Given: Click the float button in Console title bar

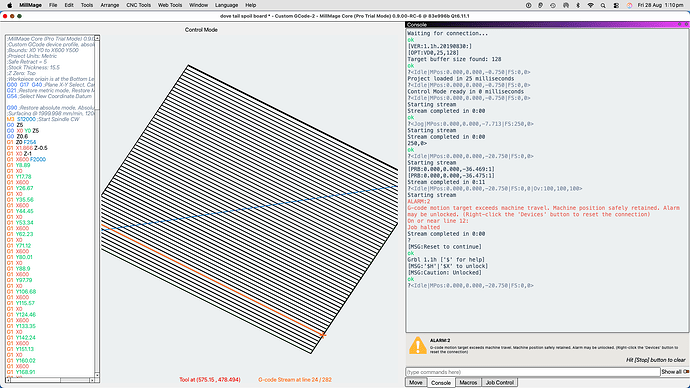Looking at the screenshot, I should 679,25.
